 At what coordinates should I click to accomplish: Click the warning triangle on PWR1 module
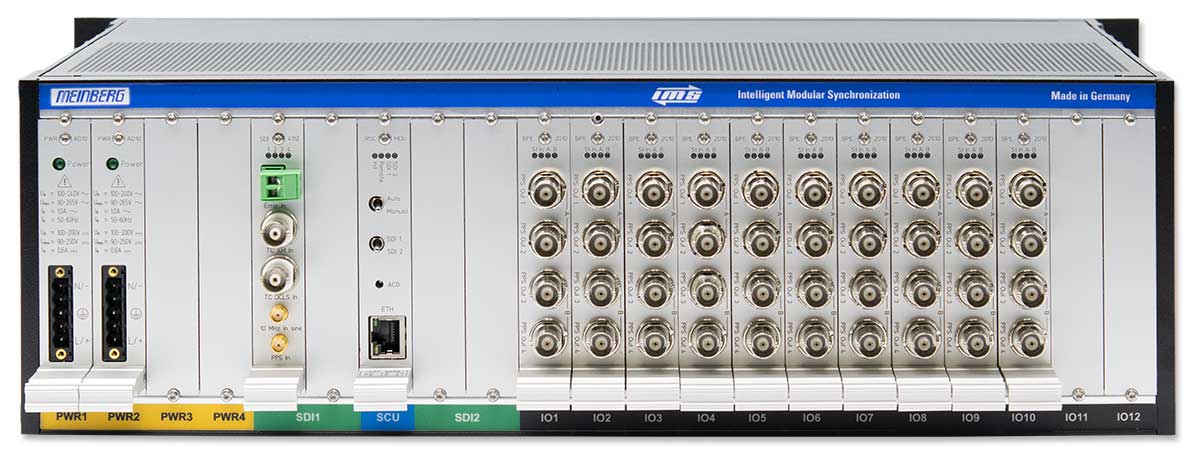tap(64, 183)
